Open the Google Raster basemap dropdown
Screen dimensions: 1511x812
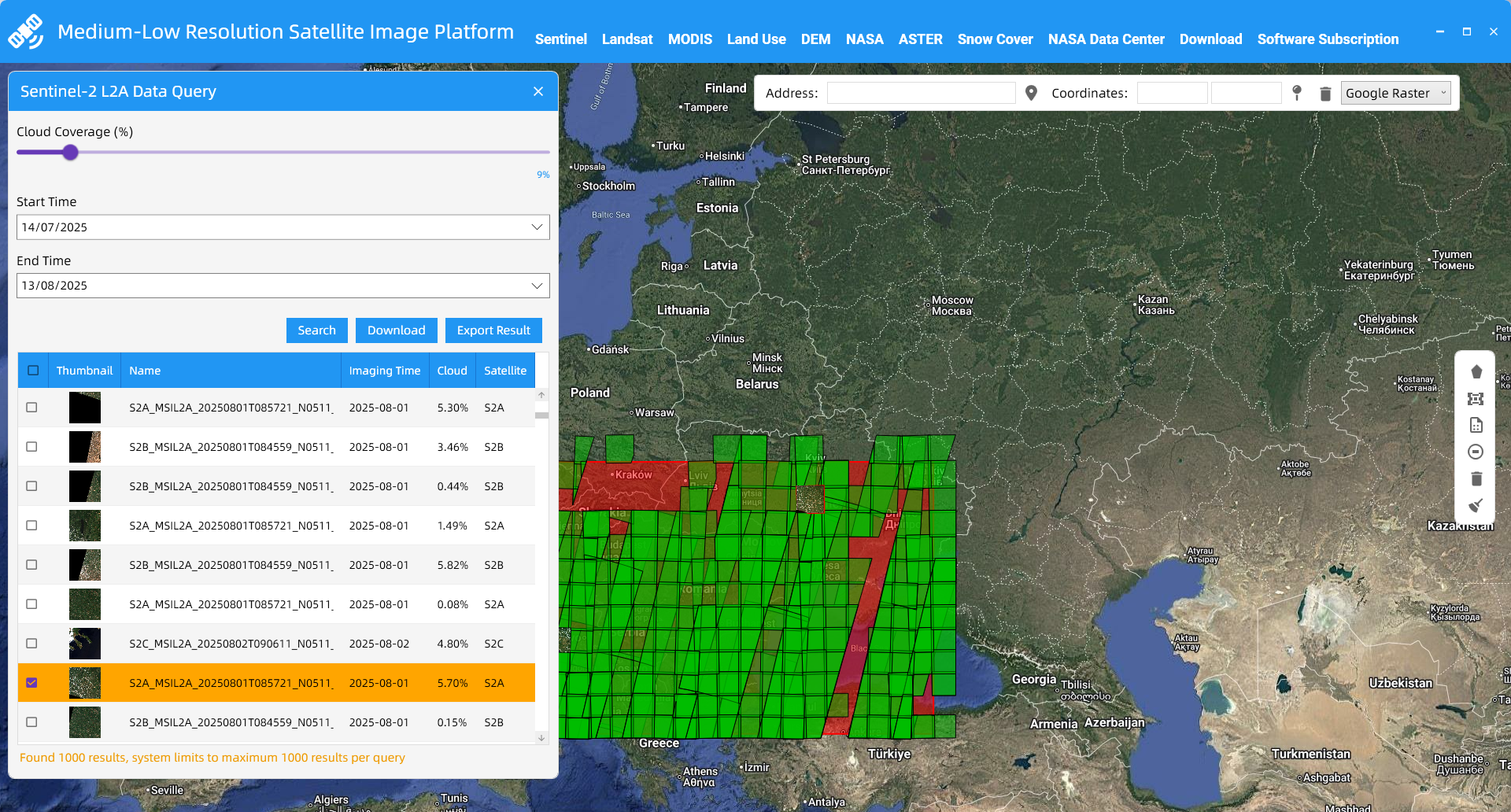[1395, 93]
